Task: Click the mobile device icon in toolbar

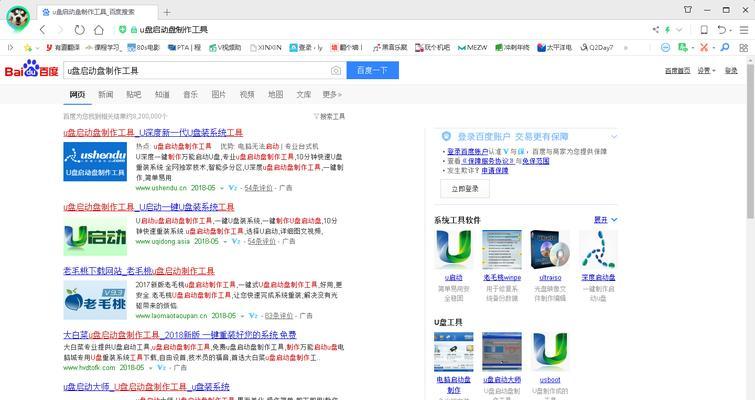Action: 704,30
